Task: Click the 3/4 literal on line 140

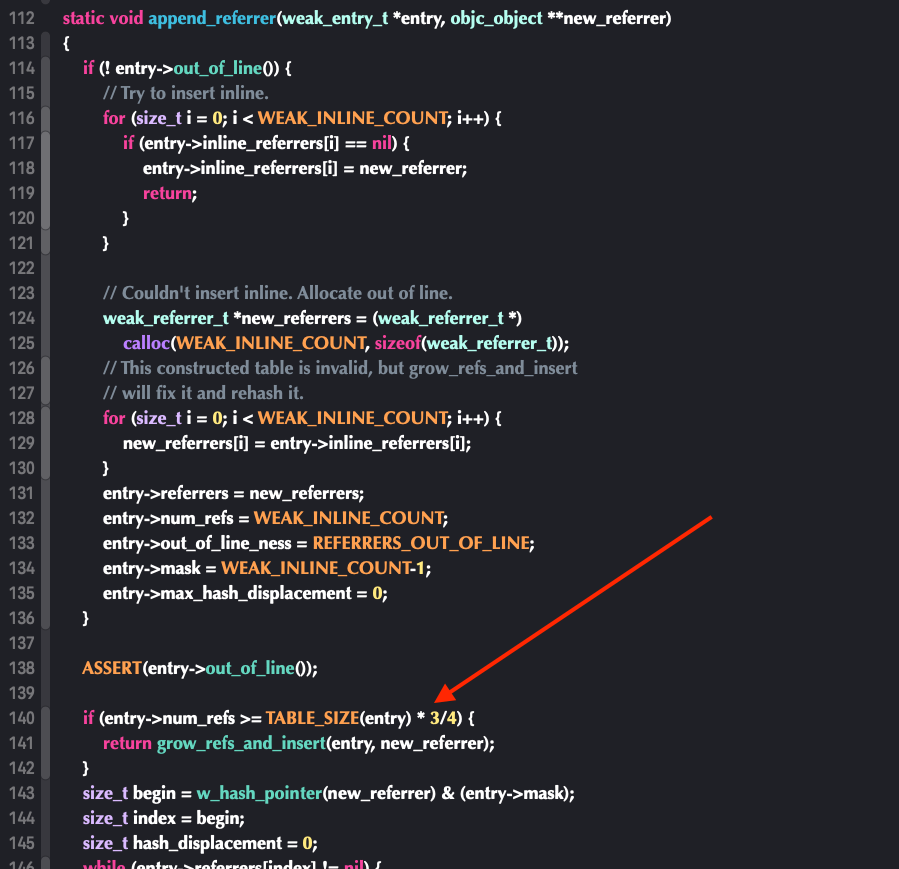Action: pos(444,718)
